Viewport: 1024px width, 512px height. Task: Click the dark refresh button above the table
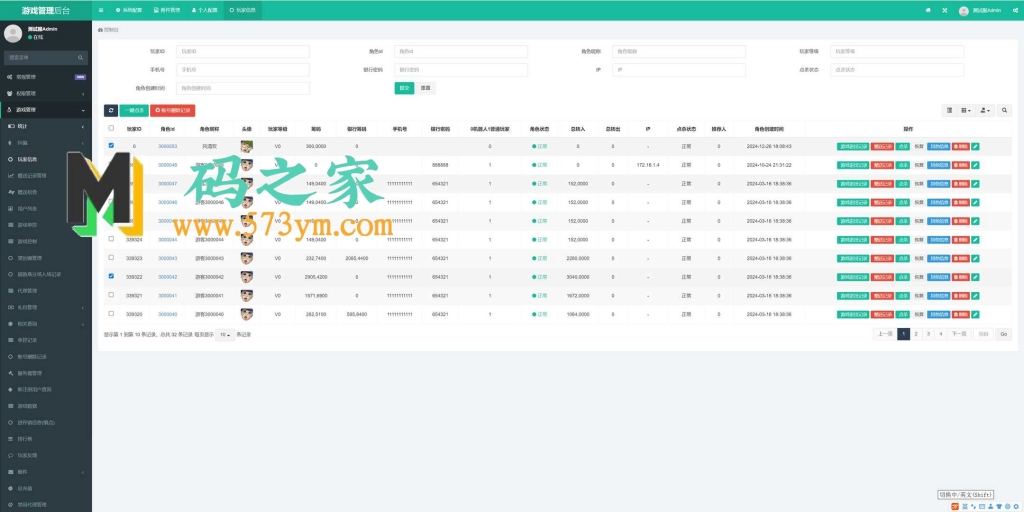[x=111, y=110]
